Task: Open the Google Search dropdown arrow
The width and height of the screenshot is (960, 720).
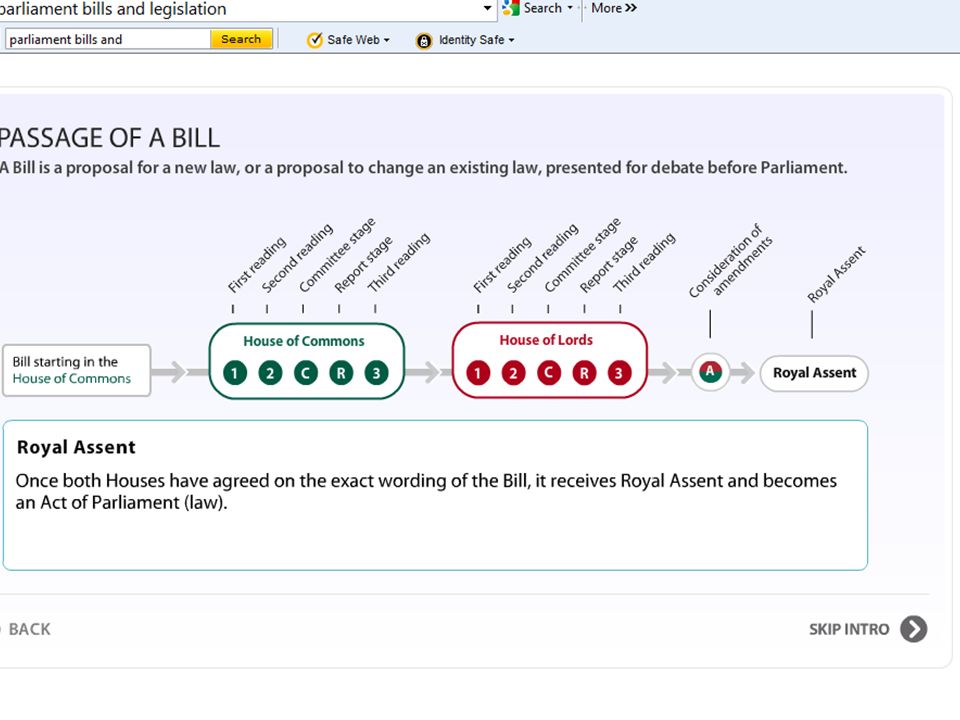Action: coord(570,8)
